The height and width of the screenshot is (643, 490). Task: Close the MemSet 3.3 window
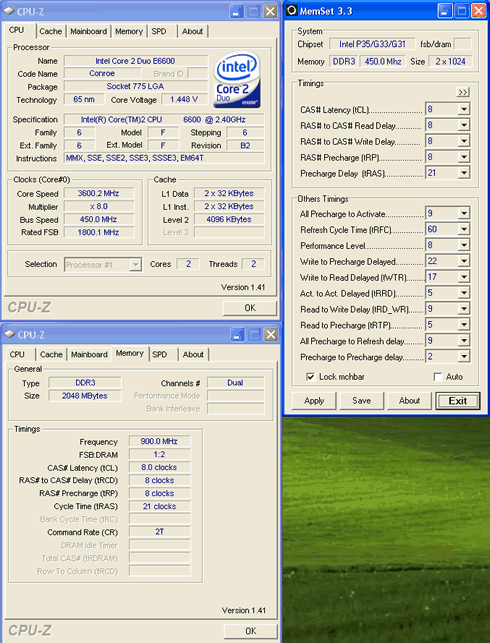point(478,11)
